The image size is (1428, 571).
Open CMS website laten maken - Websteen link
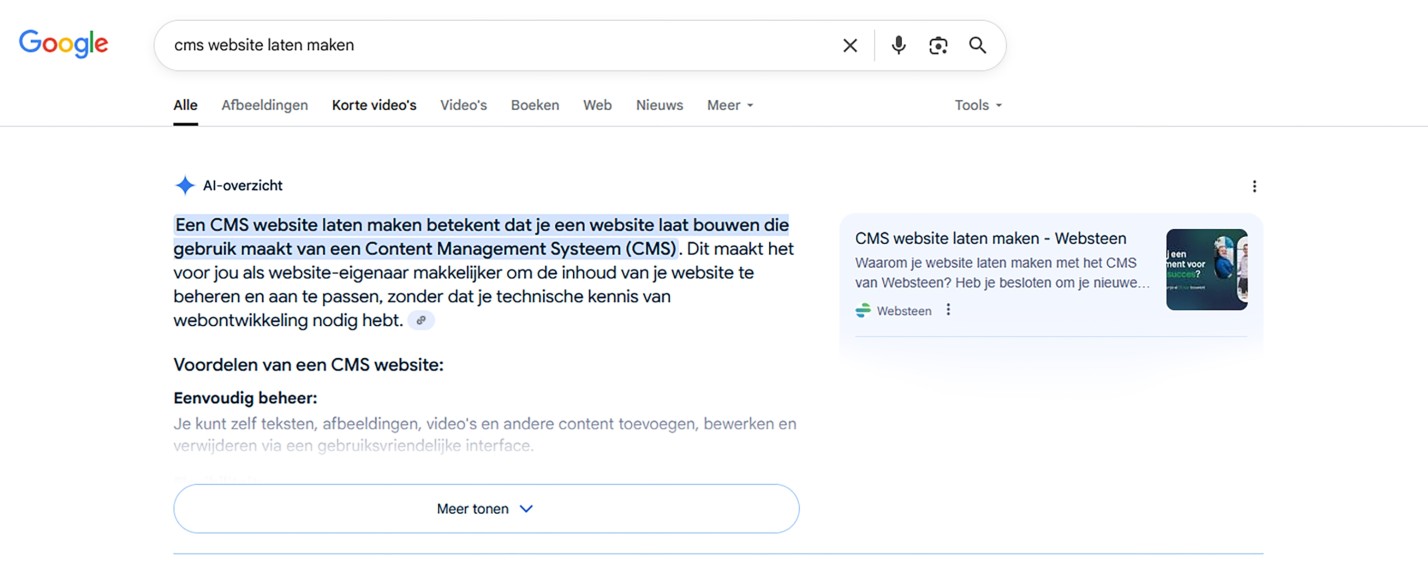click(991, 238)
